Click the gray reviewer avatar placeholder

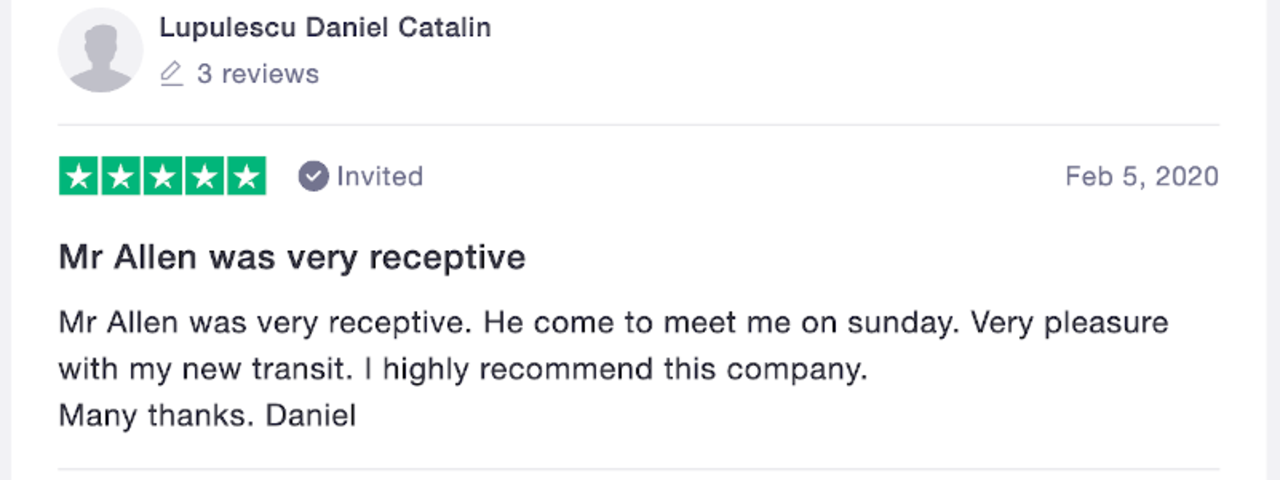tap(100, 50)
